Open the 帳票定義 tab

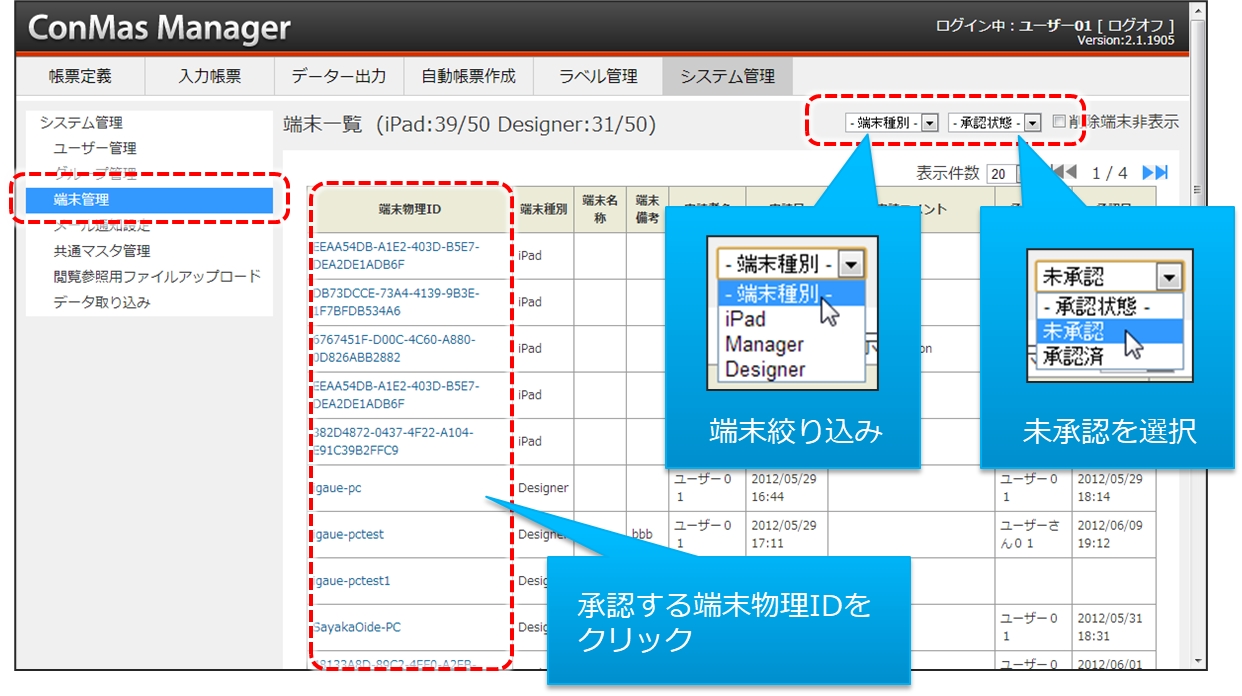coord(80,76)
